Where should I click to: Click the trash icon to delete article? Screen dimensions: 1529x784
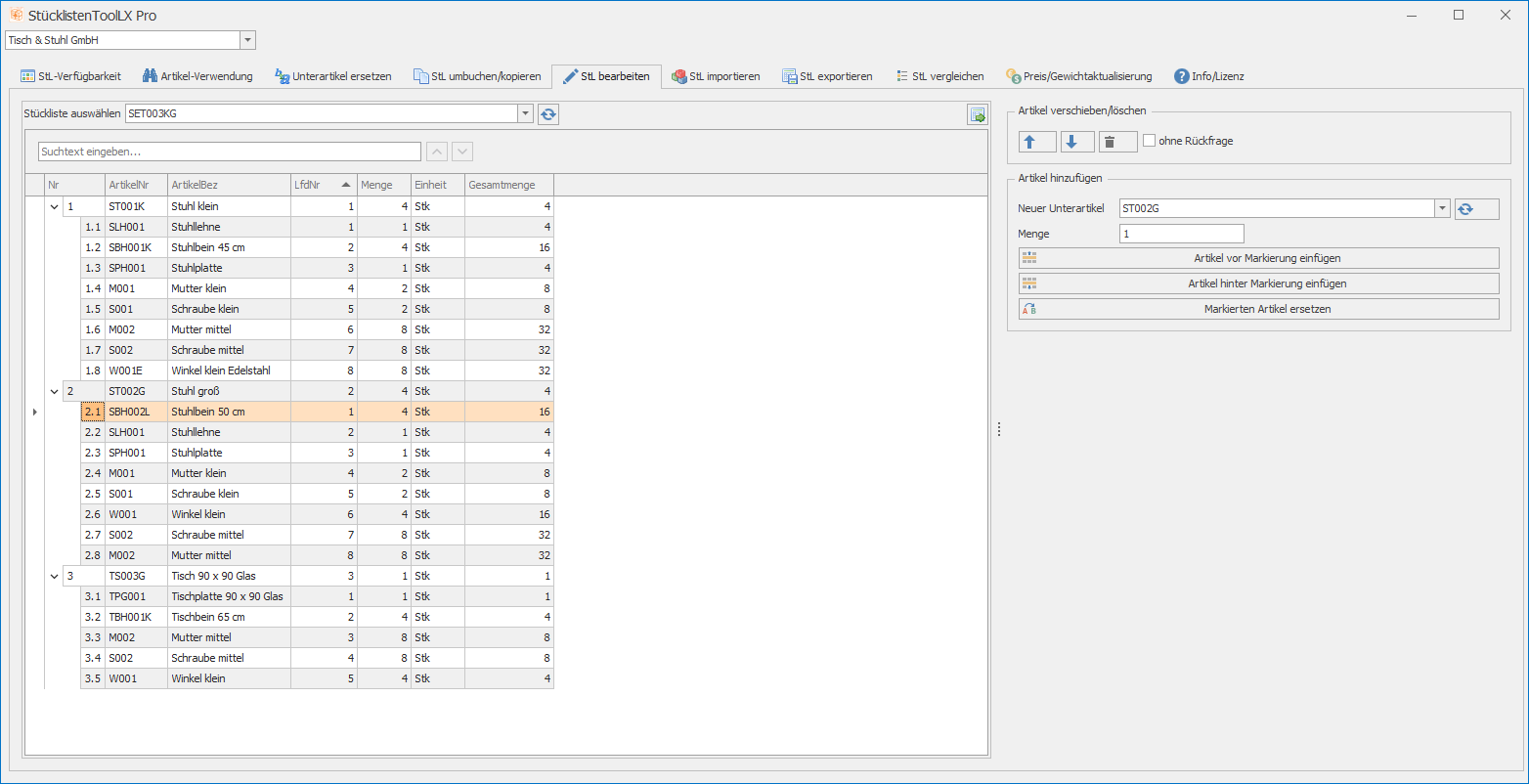(x=1117, y=142)
